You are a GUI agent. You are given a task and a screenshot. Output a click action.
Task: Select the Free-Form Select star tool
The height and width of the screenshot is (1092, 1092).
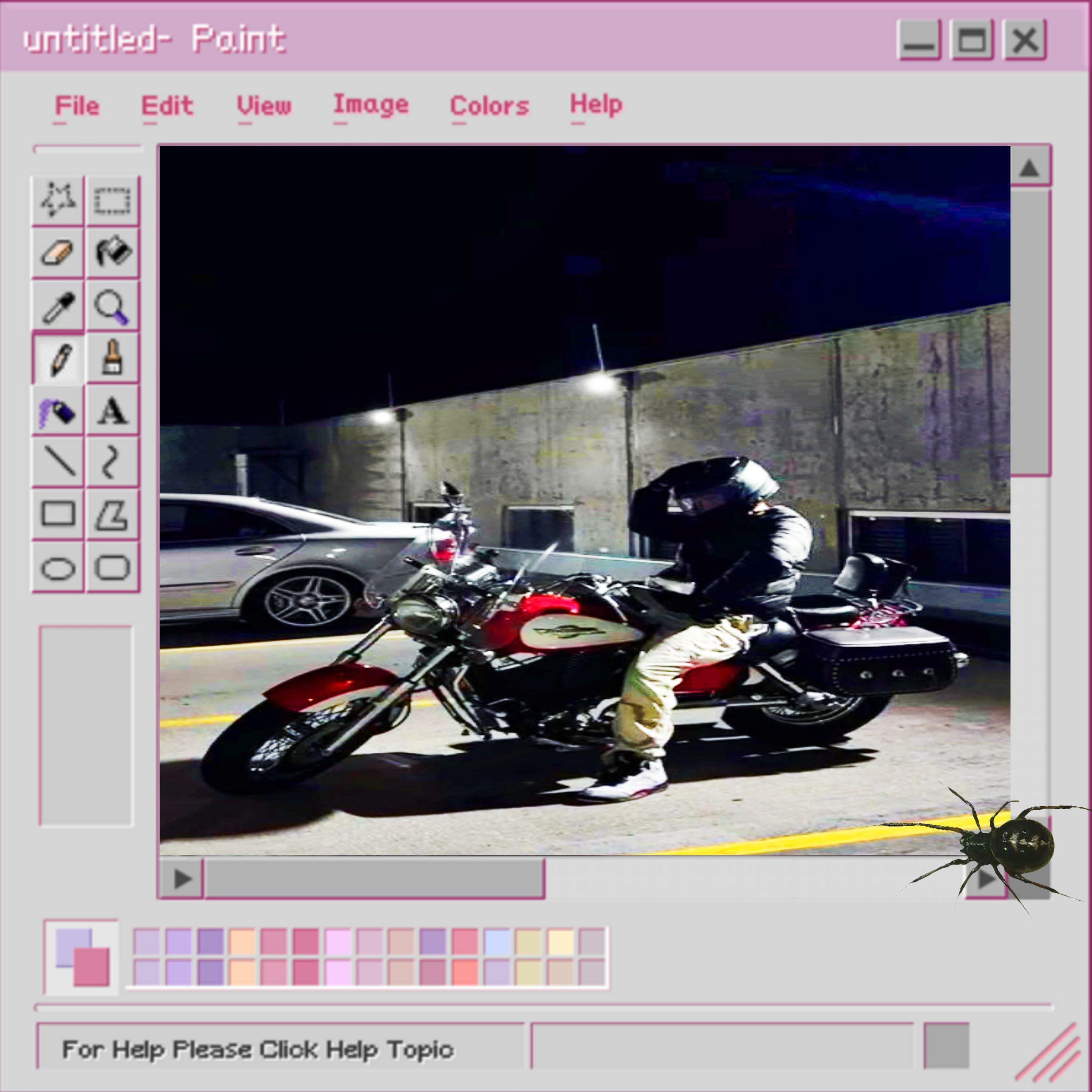(x=58, y=199)
